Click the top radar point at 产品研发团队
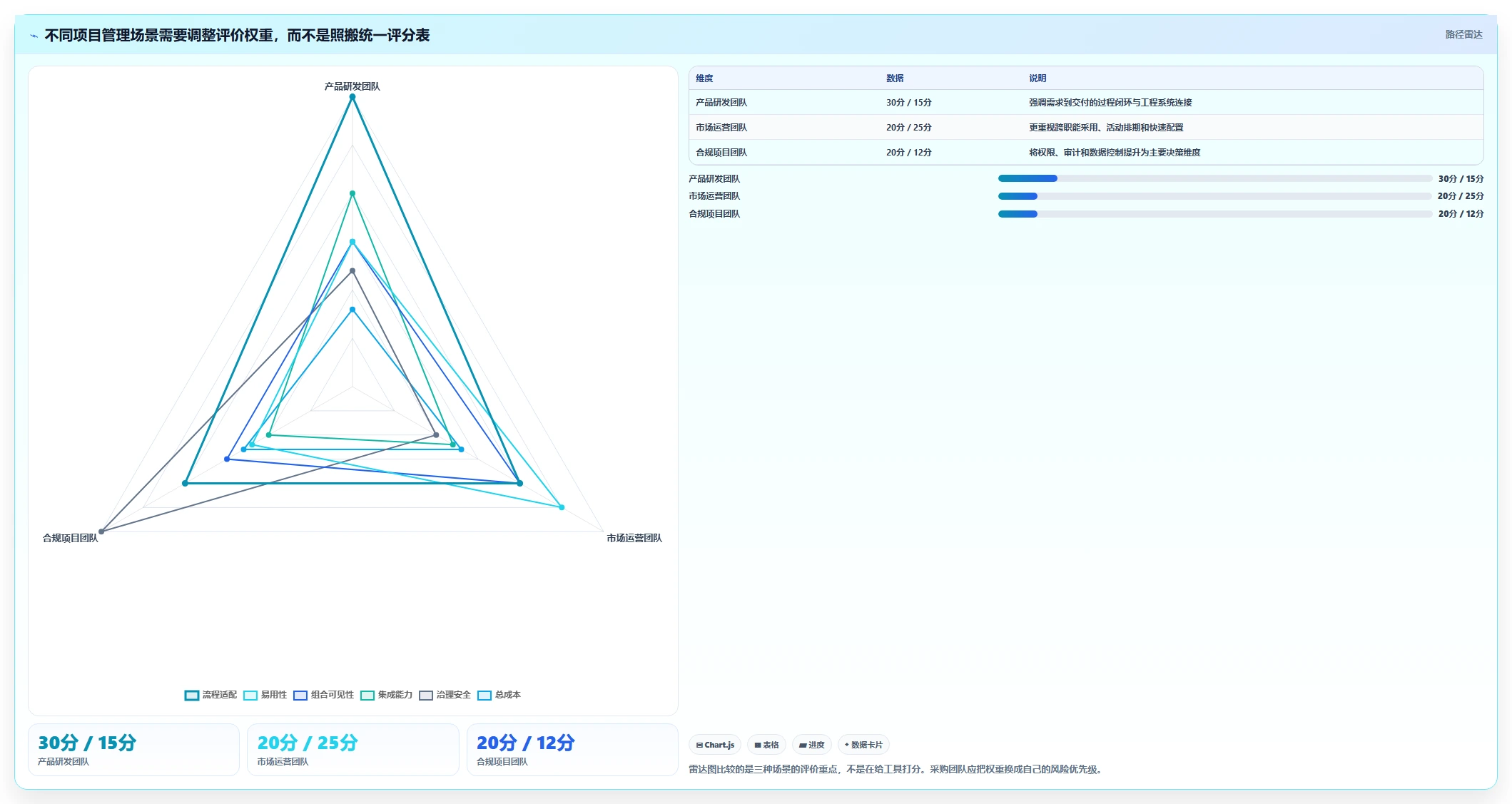 tap(352, 97)
